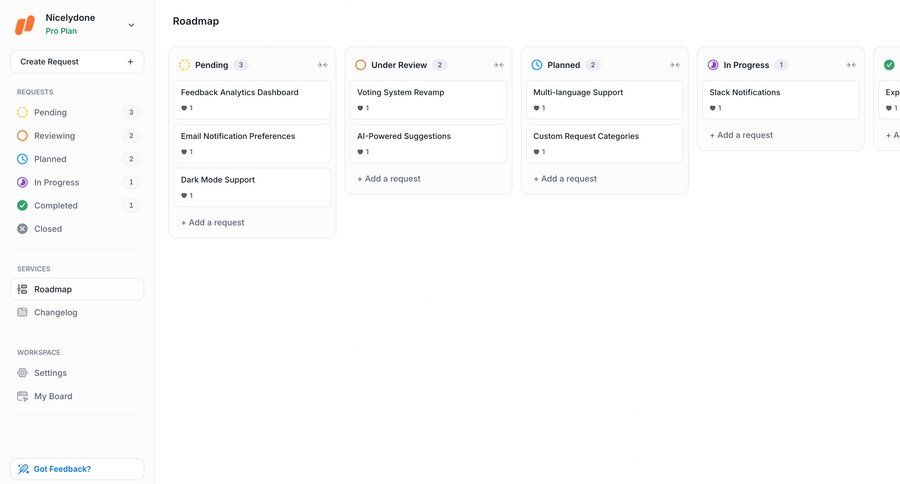Click the Closed icon in sidebar
Viewport: 900px width, 484px height.
[23, 229]
